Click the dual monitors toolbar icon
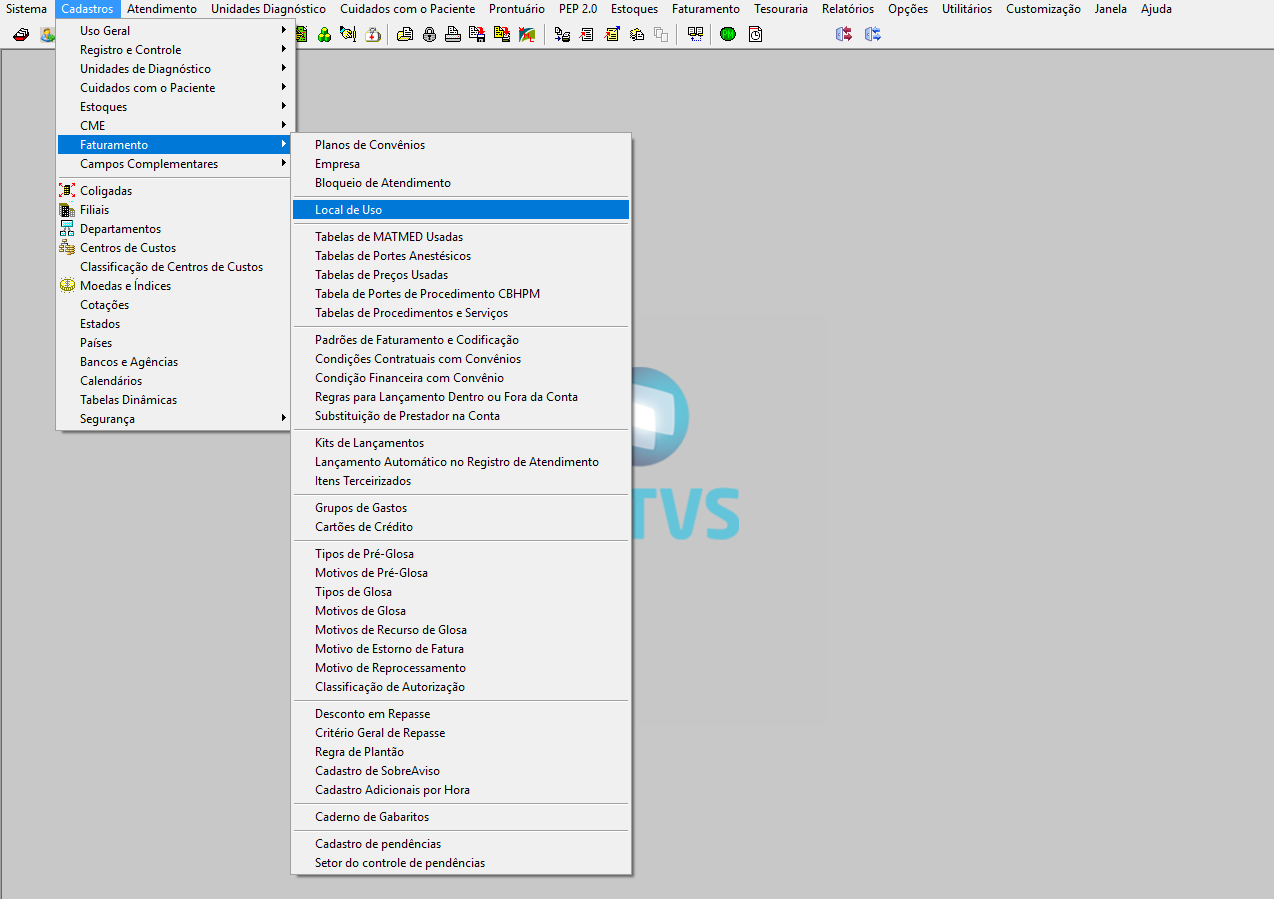The image size is (1274, 899). click(x=695, y=34)
